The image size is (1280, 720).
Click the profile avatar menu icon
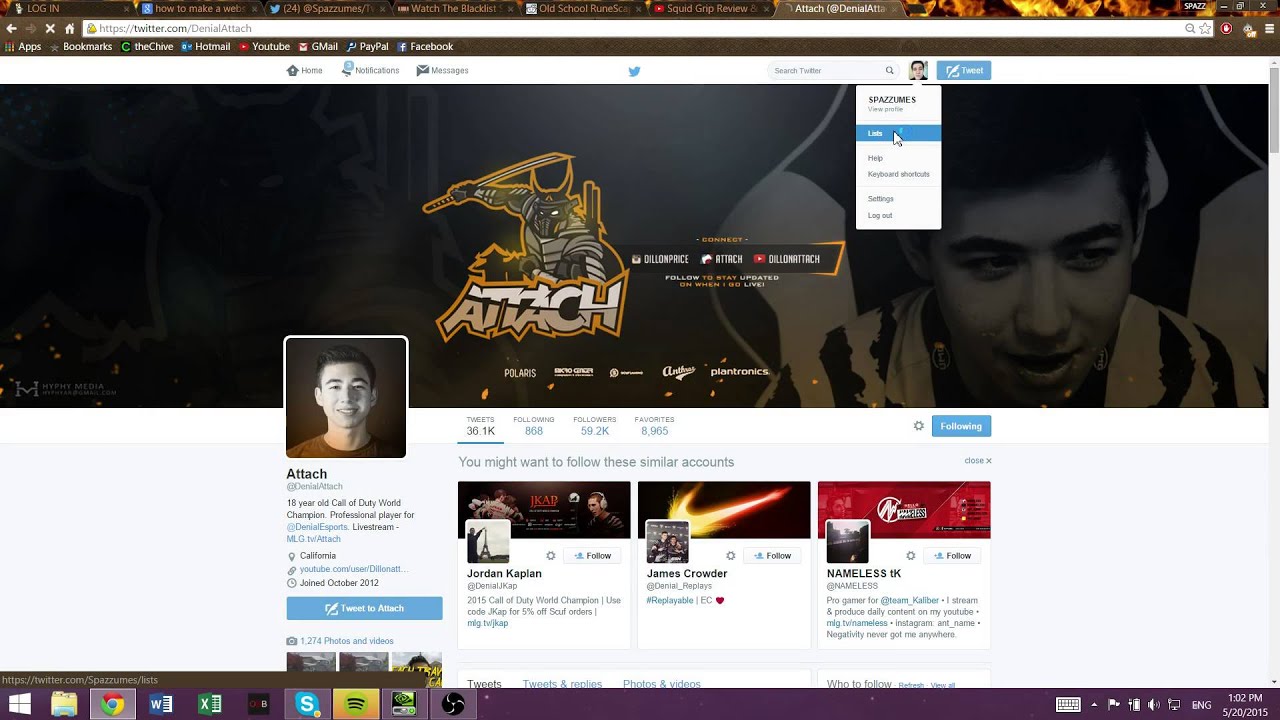pos(918,70)
